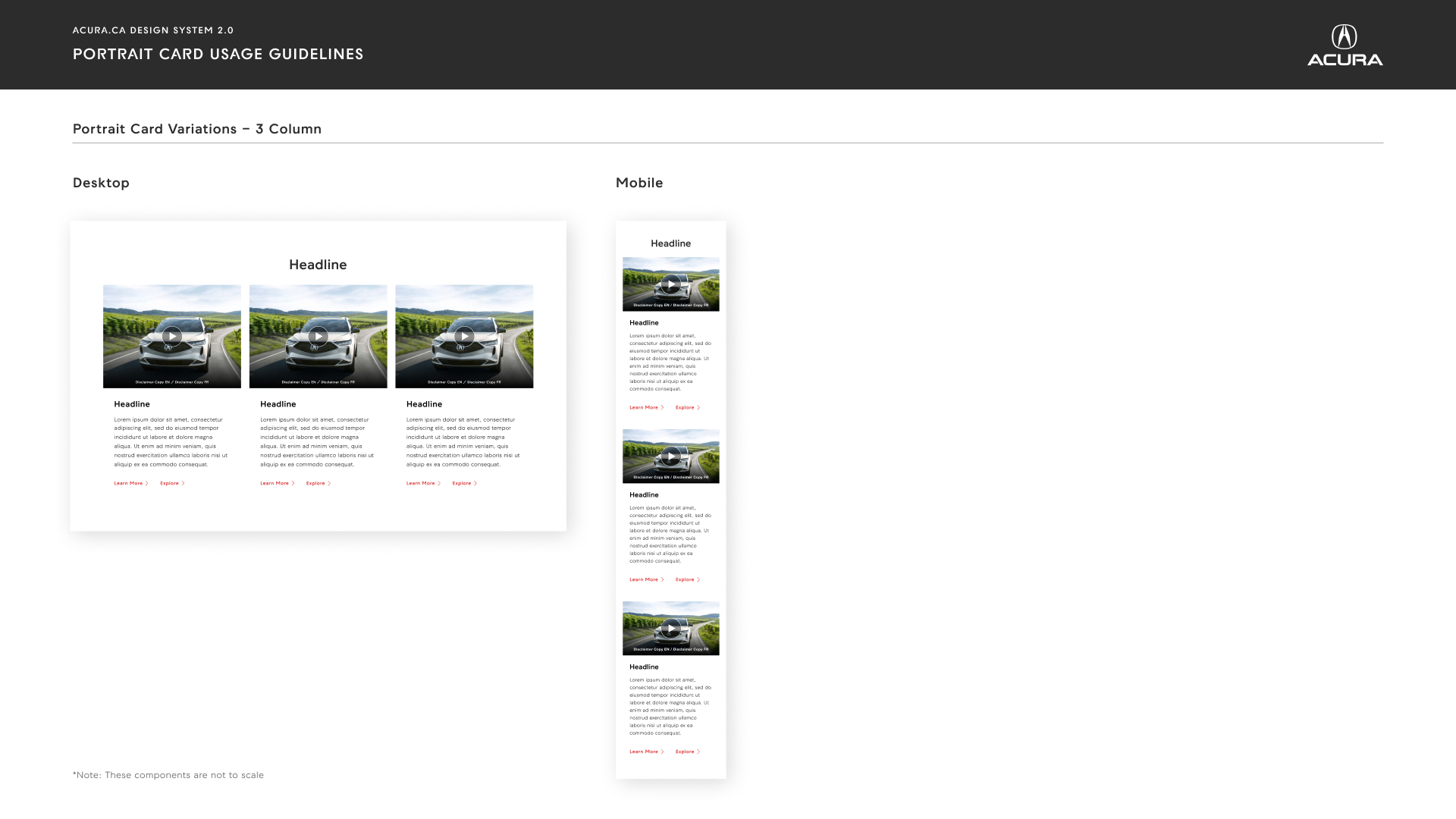Open Explore link on top mobile card
The image size is (1456, 819).
point(688,407)
